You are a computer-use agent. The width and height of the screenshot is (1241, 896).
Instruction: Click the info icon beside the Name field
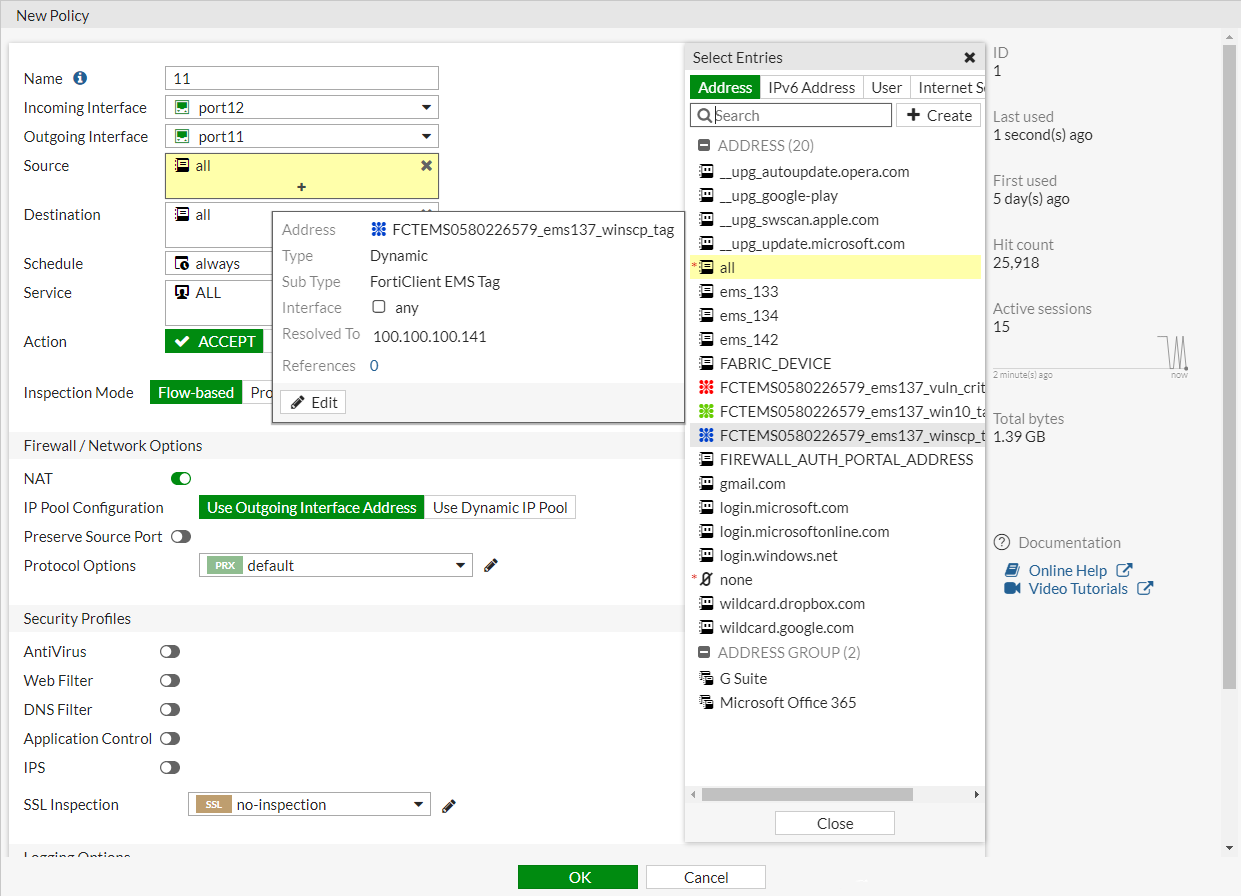coord(80,78)
